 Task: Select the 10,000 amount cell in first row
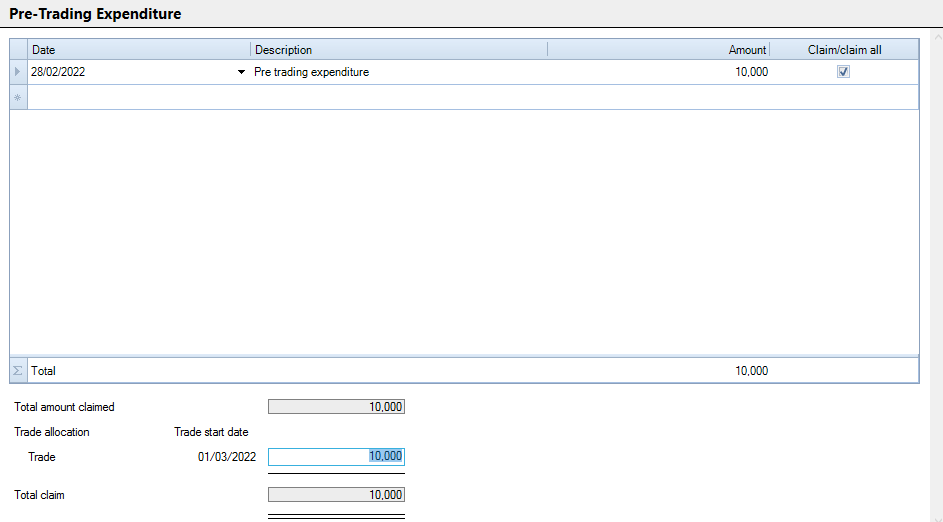659,72
